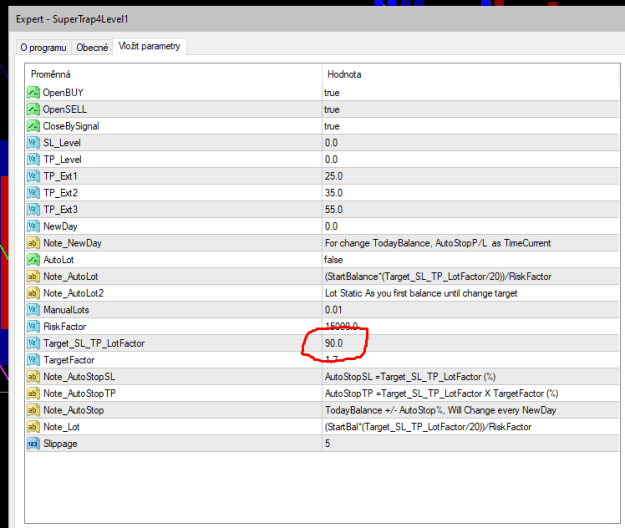The width and height of the screenshot is (625, 528).
Task: Select the SL_Level variable name
Action: pyautogui.click(x=62, y=143)
